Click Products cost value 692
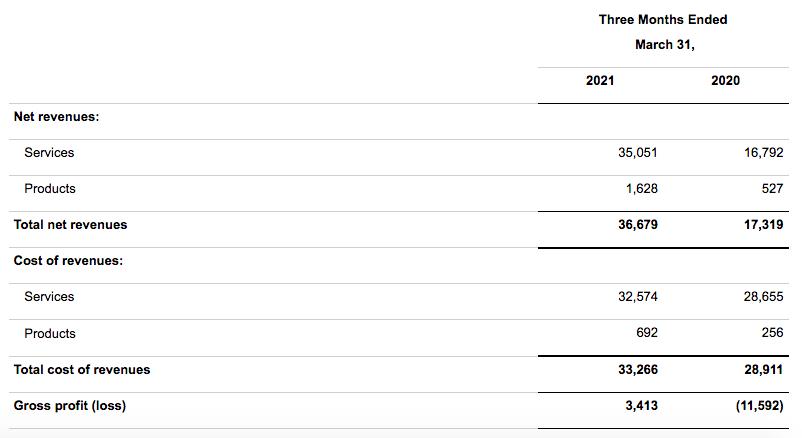The width and height of the screenshot is (802, 438). (647, 333)
